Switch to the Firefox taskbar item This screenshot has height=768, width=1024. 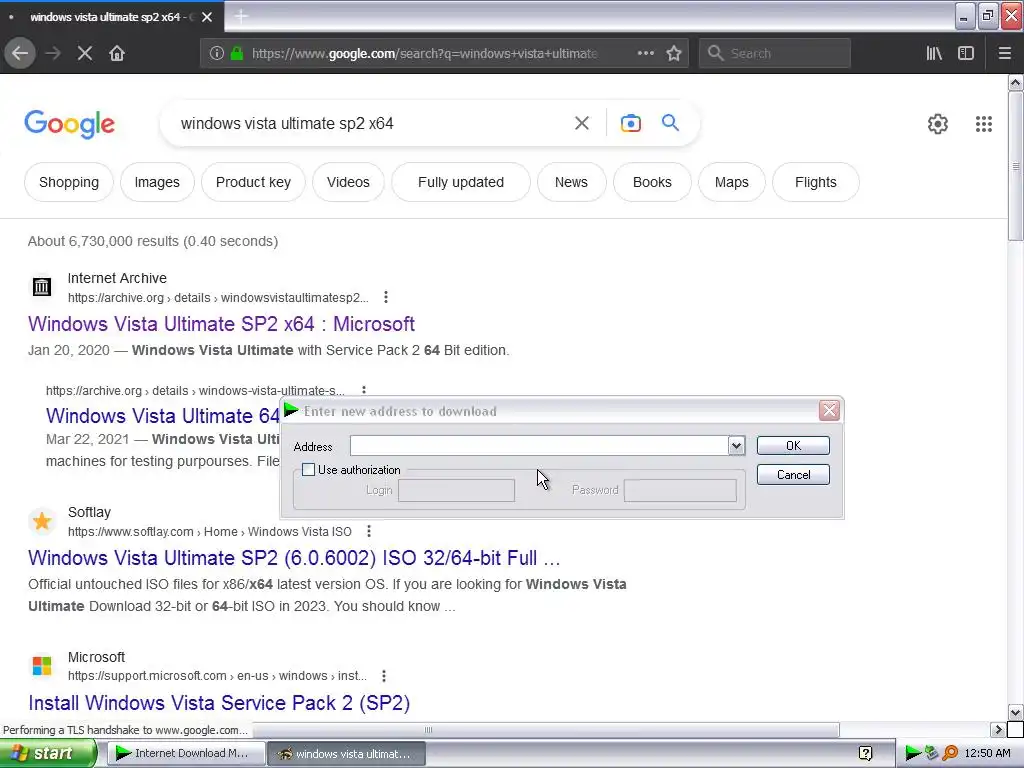coord(347,754)
